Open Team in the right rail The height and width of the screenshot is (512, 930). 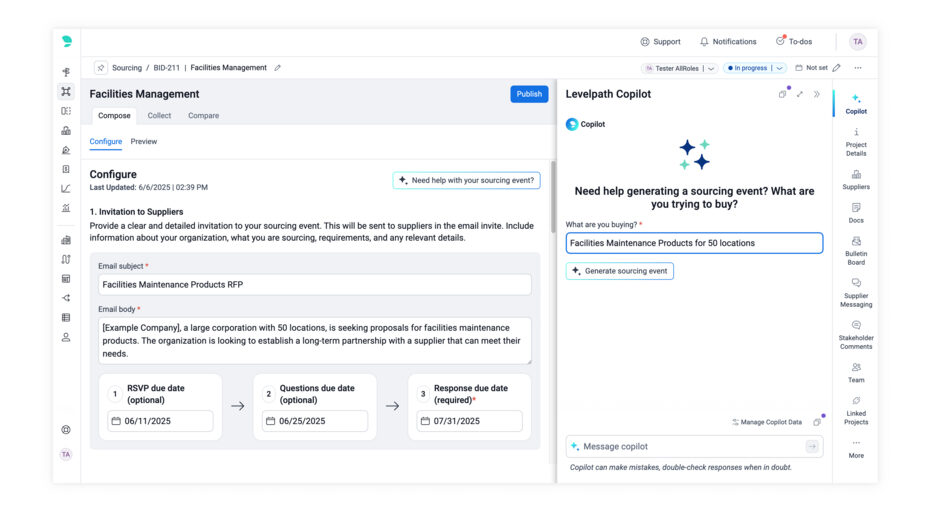coord(856,373)
